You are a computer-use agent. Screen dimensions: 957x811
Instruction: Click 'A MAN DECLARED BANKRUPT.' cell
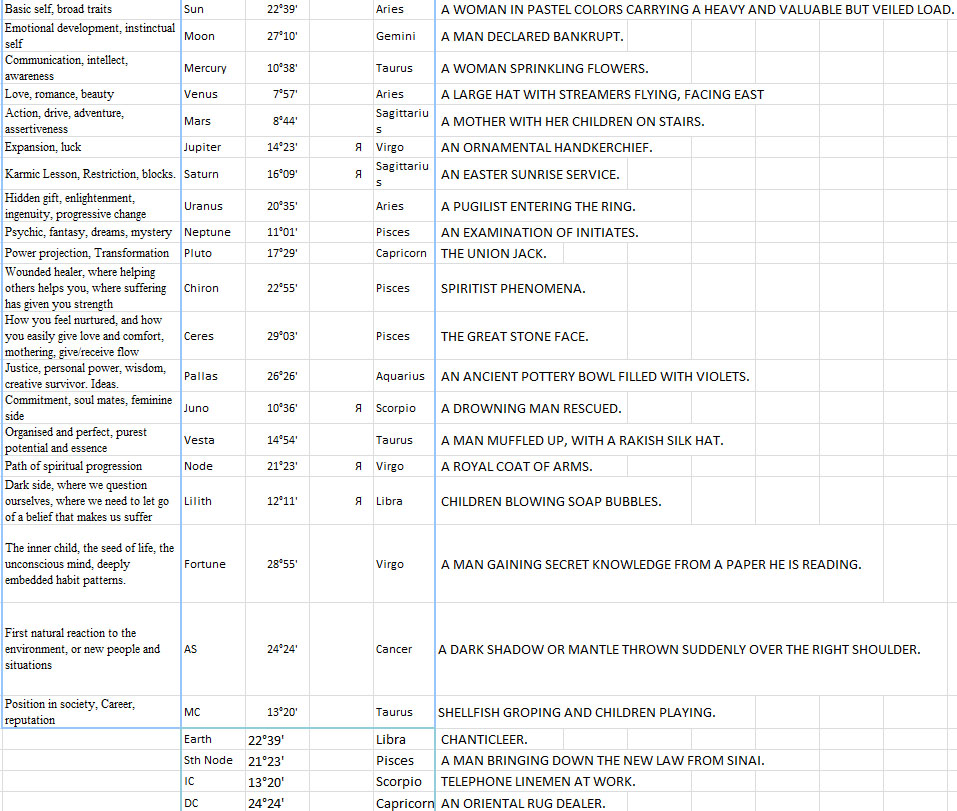tap(532, 37)
